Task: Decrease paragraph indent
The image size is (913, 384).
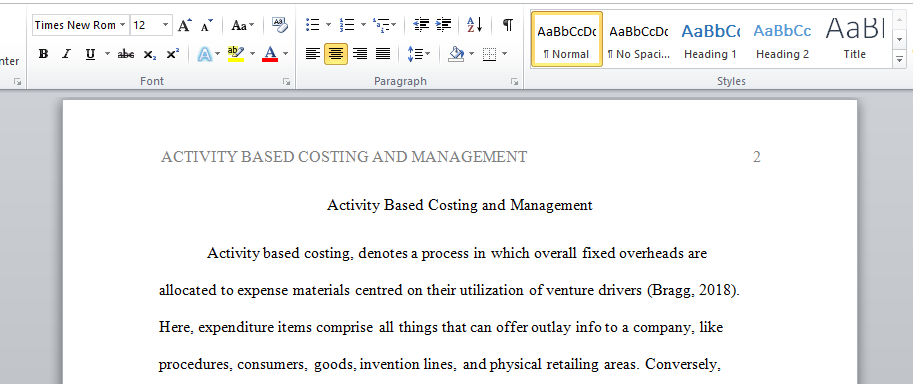Action: tap(420, 25)
